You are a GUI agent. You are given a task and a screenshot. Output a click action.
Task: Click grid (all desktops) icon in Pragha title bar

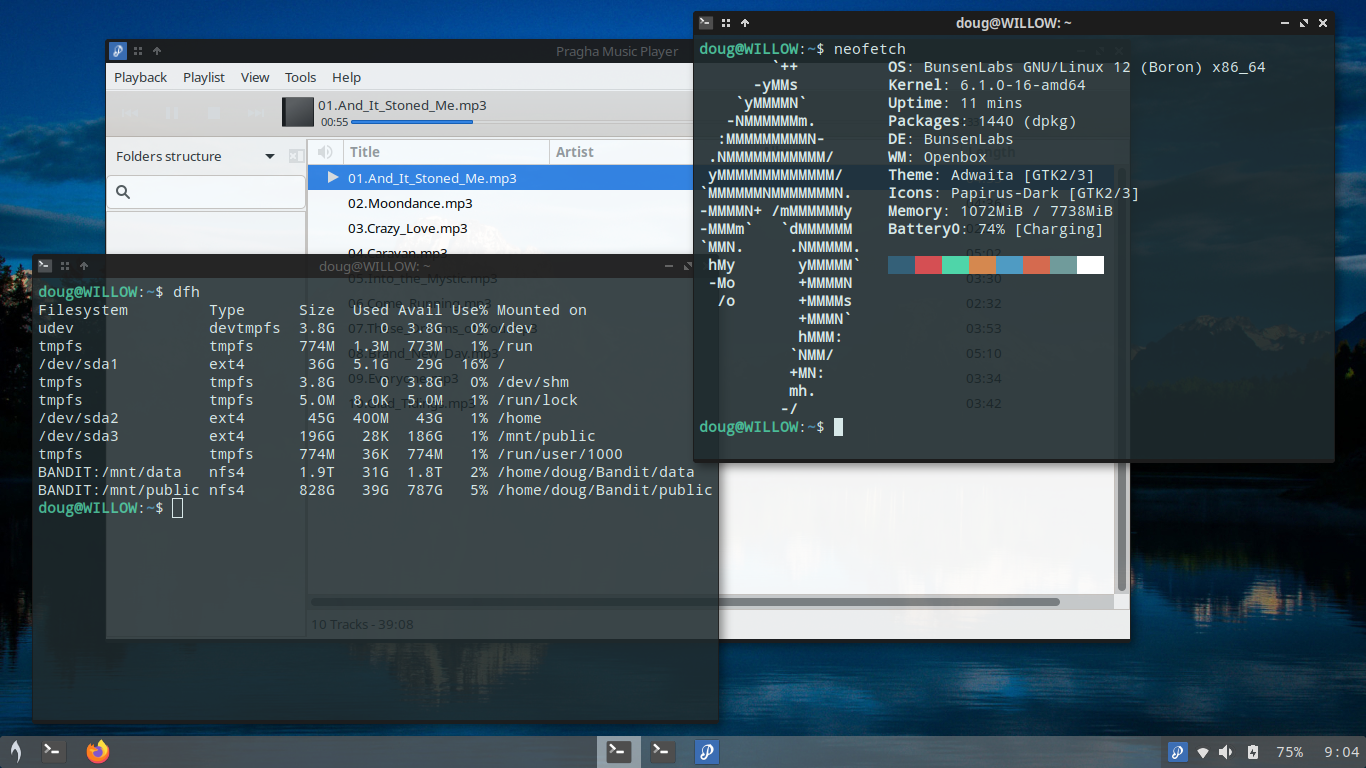139,51
